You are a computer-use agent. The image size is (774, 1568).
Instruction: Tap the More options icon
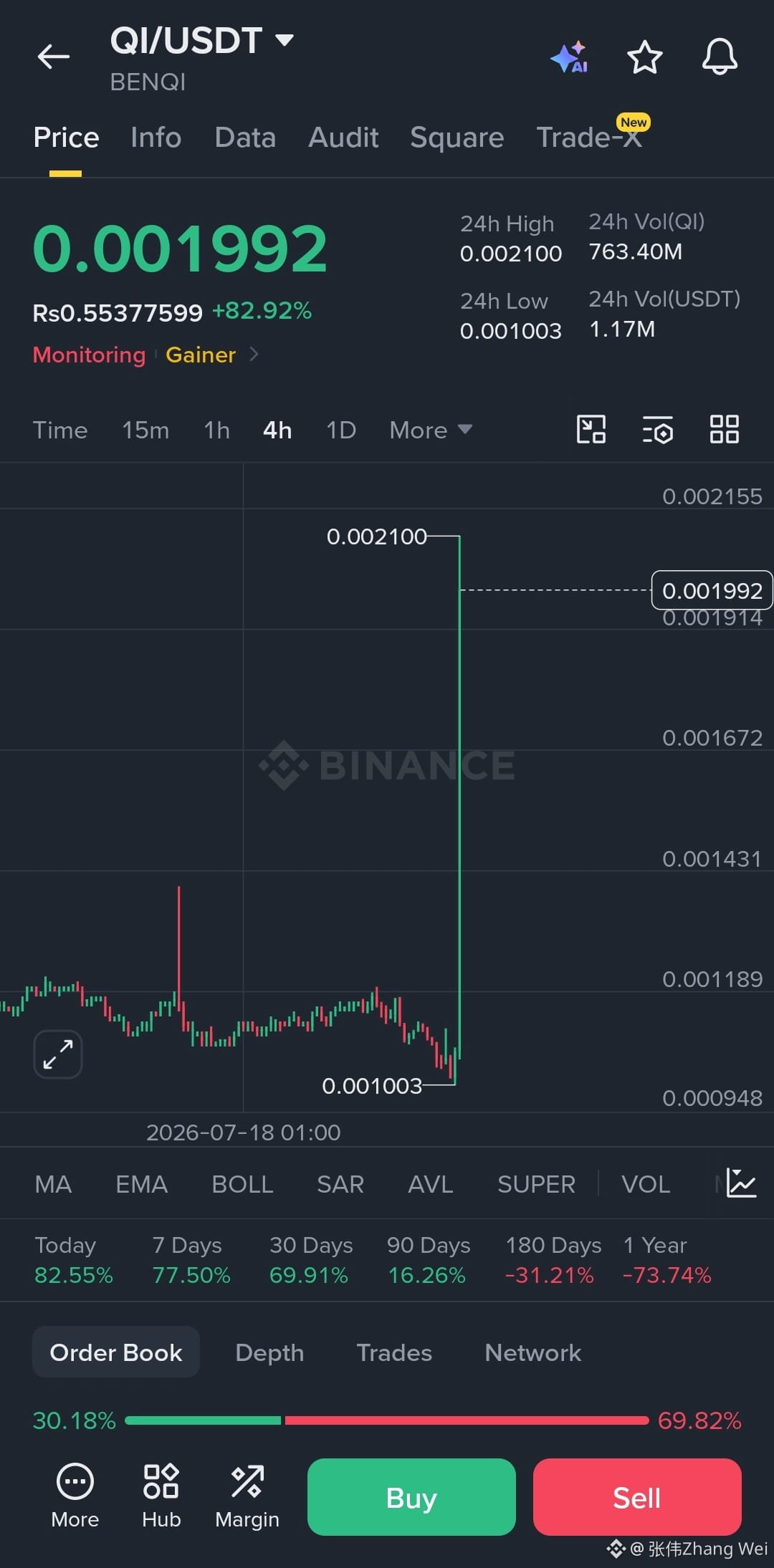pyautogui.click(x=75, y=1495)
